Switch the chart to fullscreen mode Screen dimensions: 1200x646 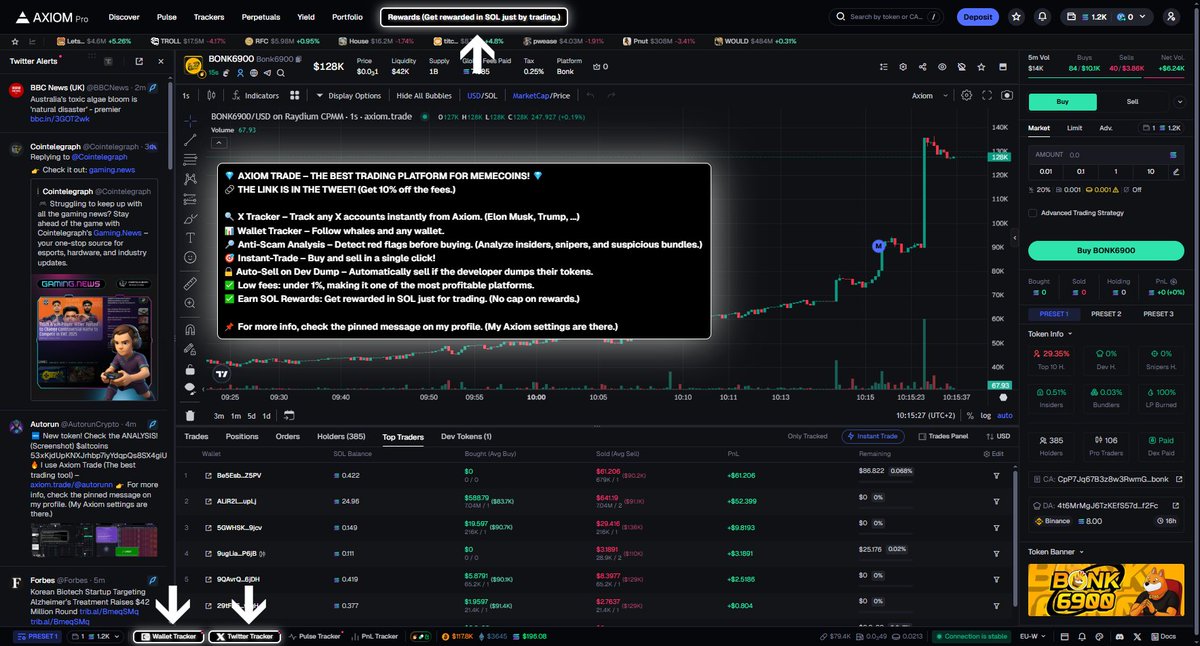click(987, 95)
